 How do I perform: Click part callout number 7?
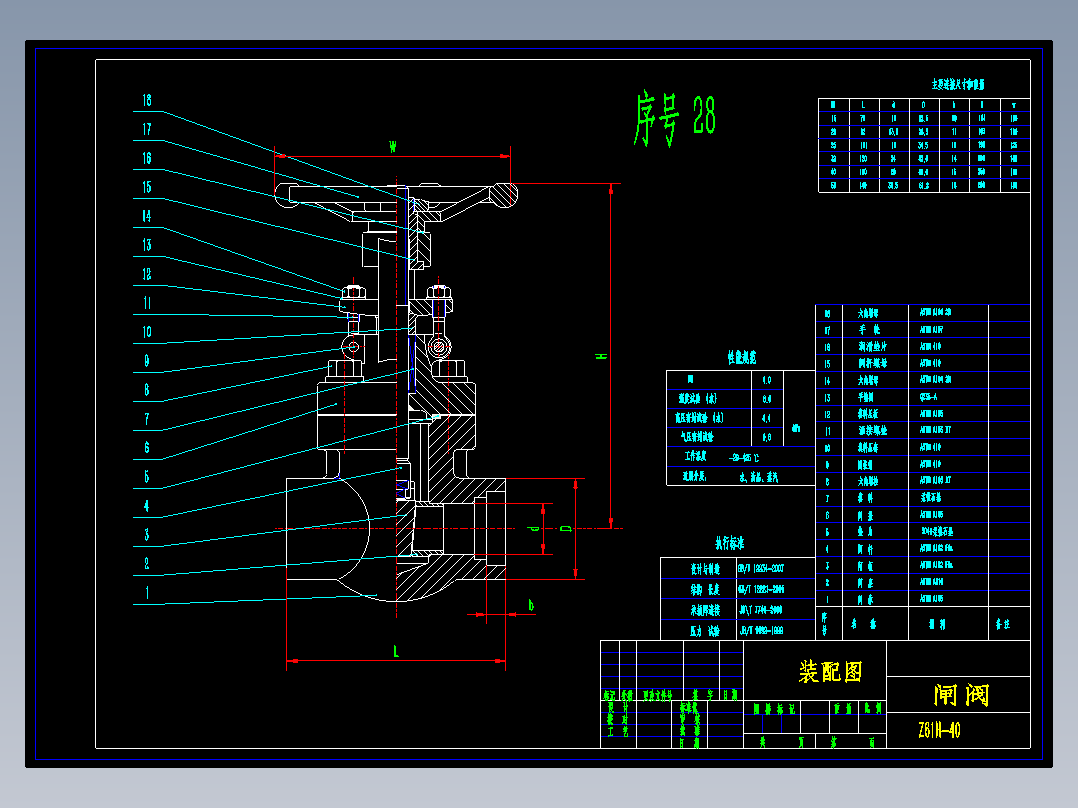[x=146, y=419]
